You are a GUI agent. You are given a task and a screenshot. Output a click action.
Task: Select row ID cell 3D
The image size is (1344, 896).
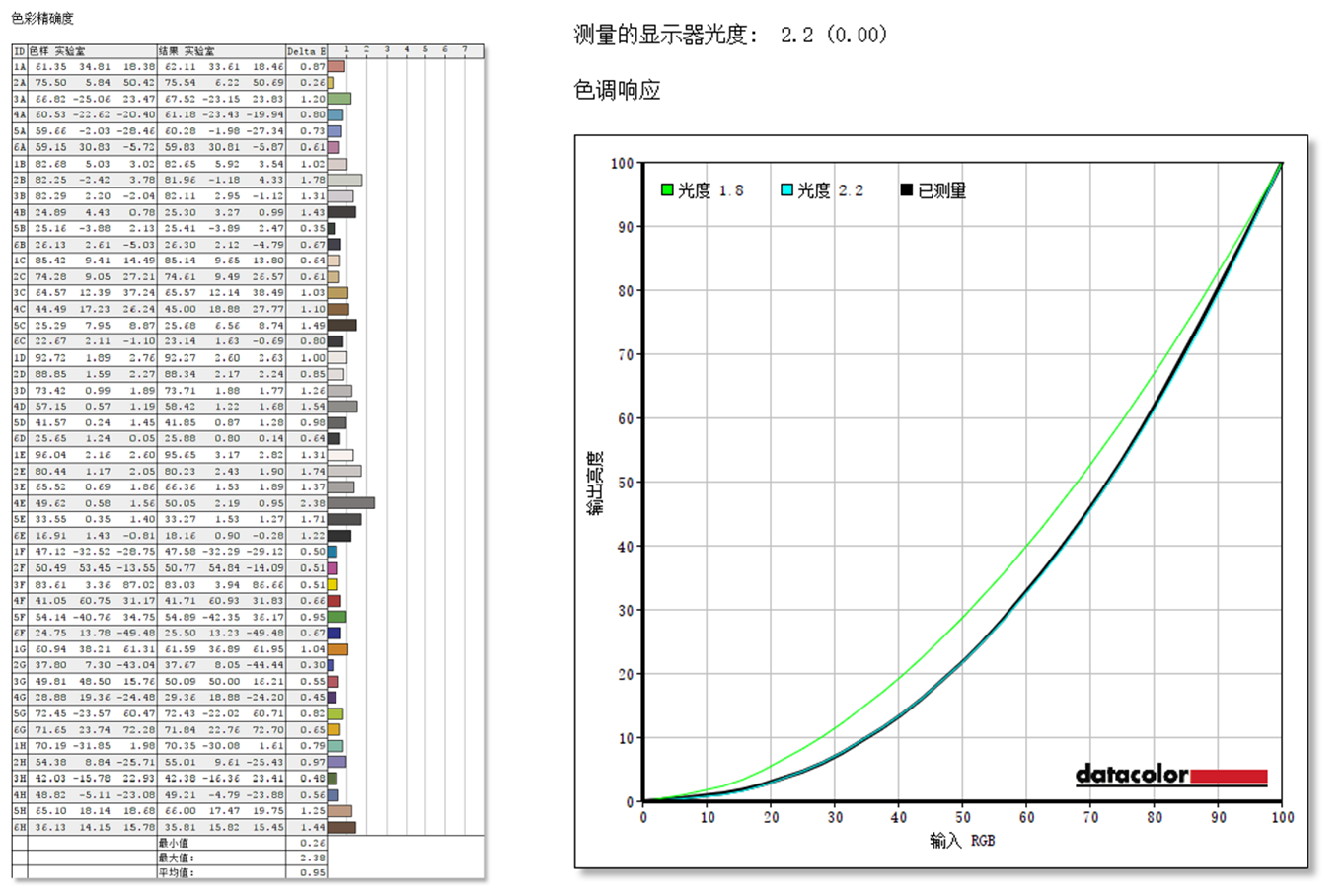click(19, 390)
